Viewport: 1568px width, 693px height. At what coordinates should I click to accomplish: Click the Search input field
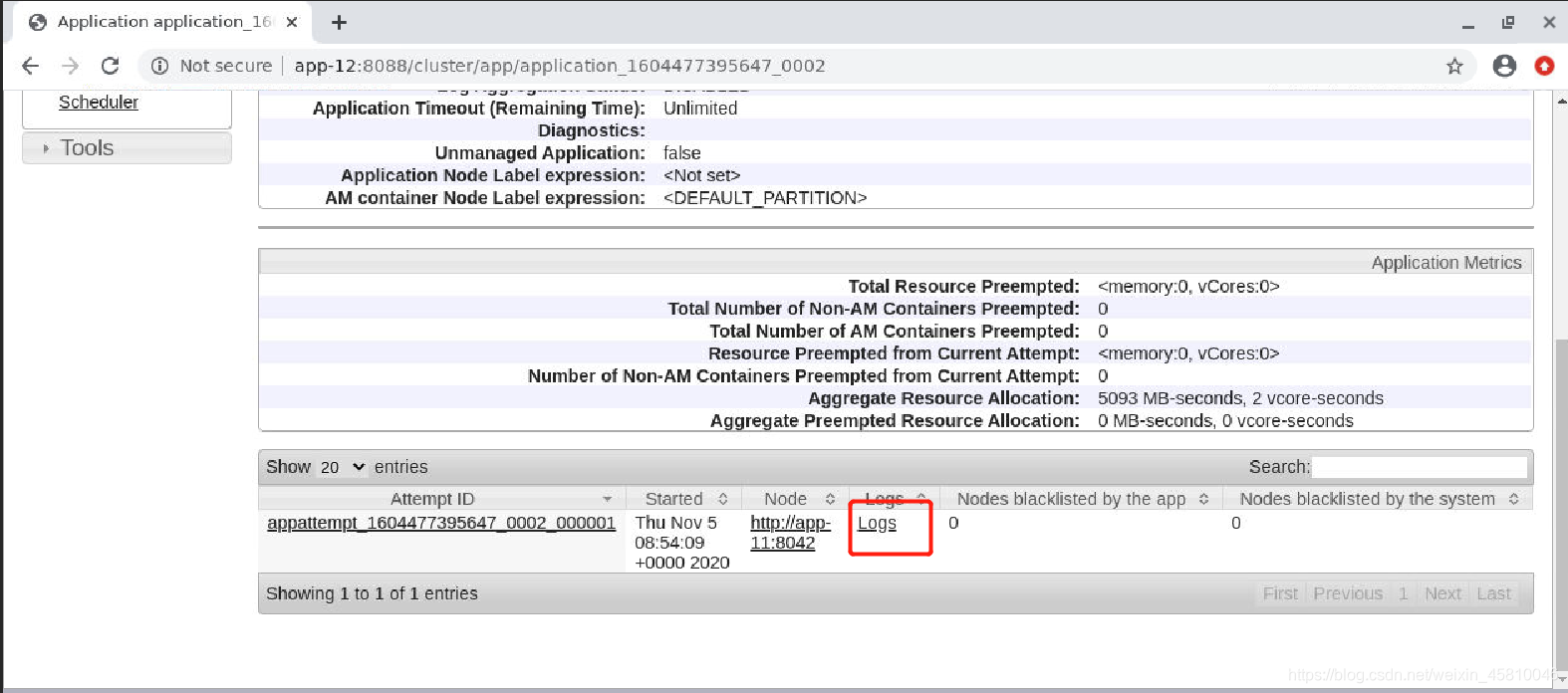point(1419,467)
